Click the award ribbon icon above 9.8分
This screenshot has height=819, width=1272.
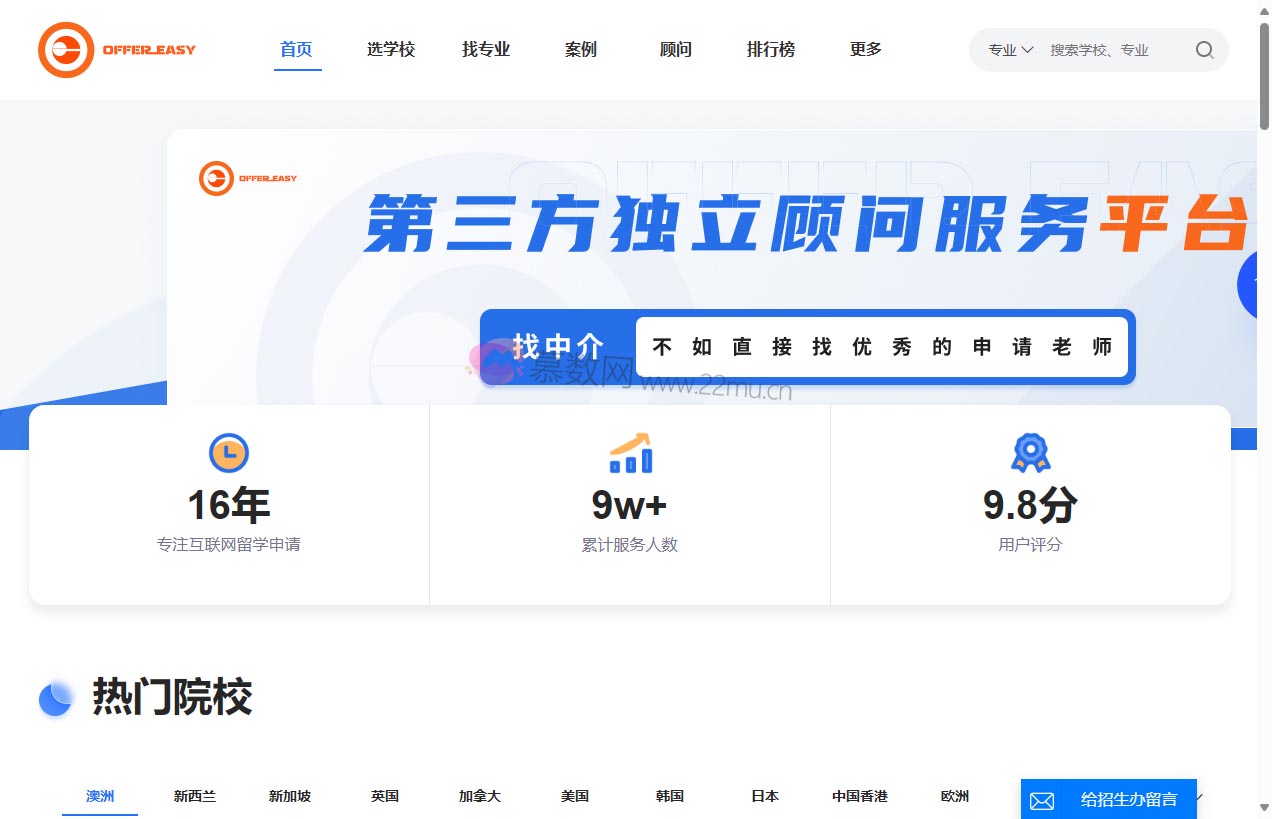click(x=1030, y=453)
